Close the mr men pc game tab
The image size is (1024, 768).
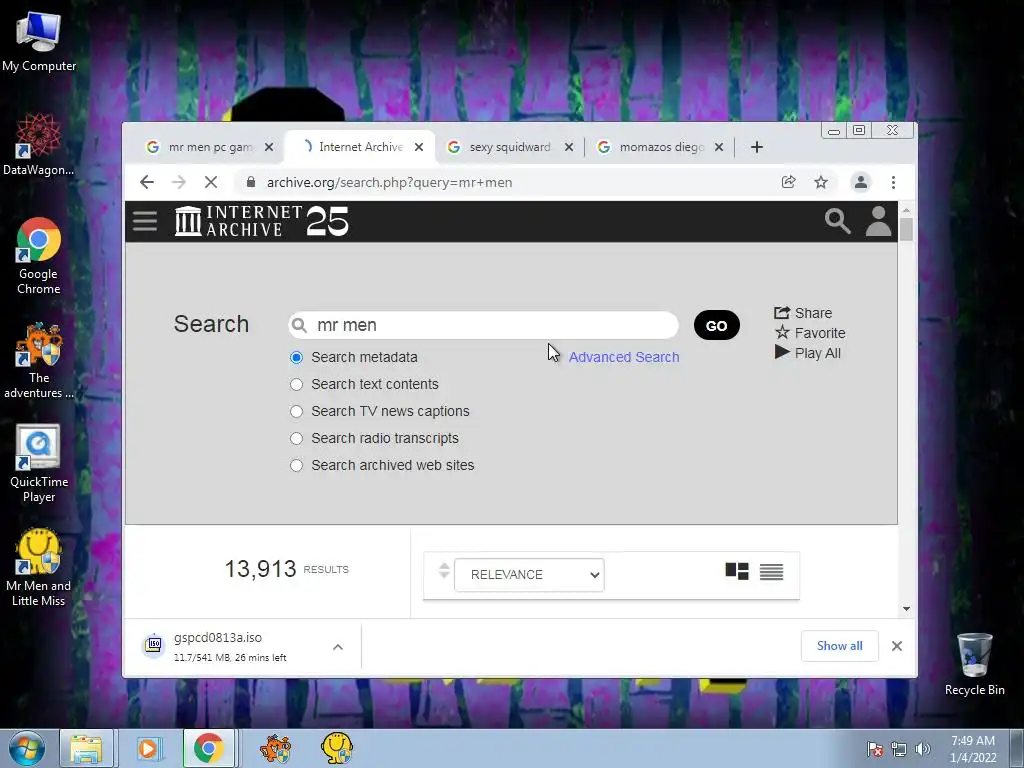269,147
